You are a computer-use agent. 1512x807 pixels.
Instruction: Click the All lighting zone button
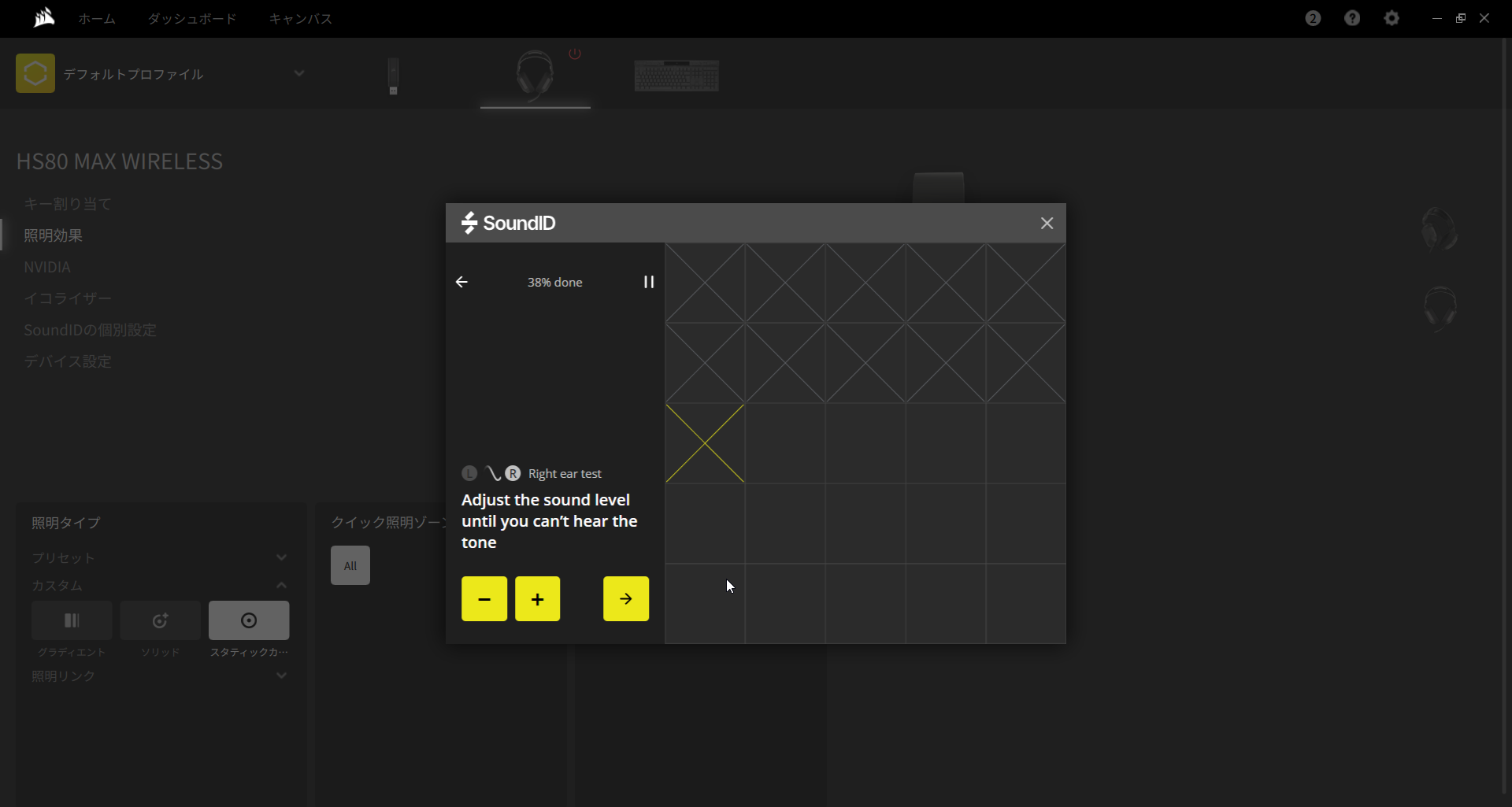pos(350,565)
